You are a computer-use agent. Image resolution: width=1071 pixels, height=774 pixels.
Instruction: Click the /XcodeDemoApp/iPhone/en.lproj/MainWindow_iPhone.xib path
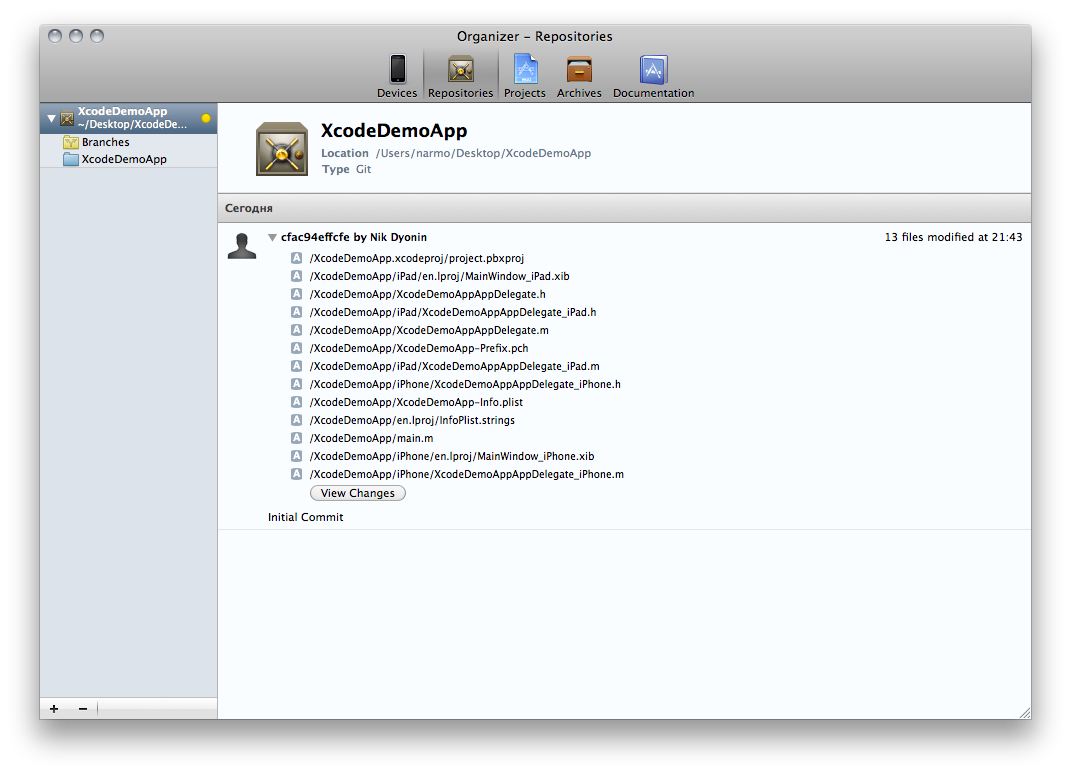point(451,456)
